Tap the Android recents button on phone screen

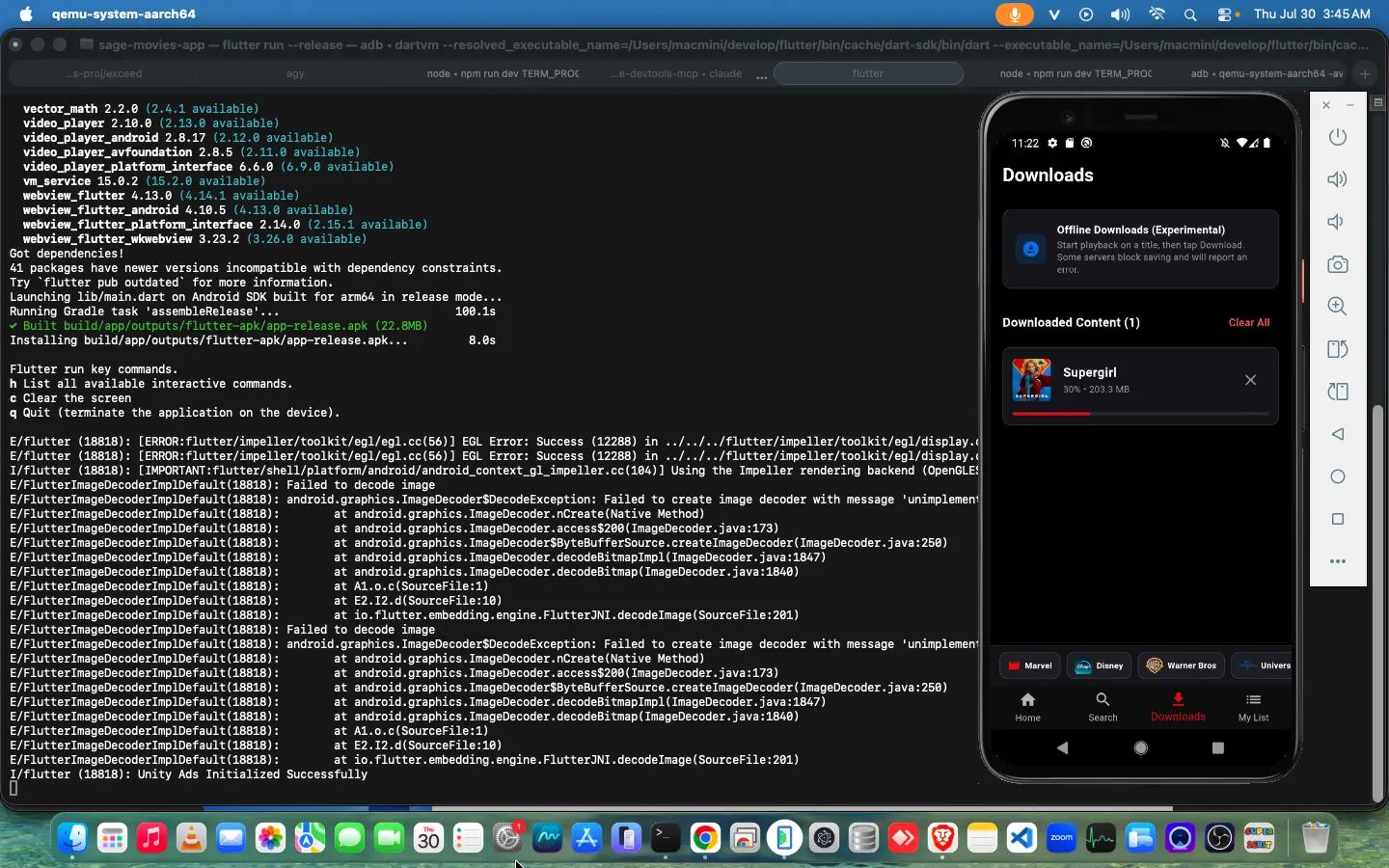pyautogui.click(x=1217, y=747)
